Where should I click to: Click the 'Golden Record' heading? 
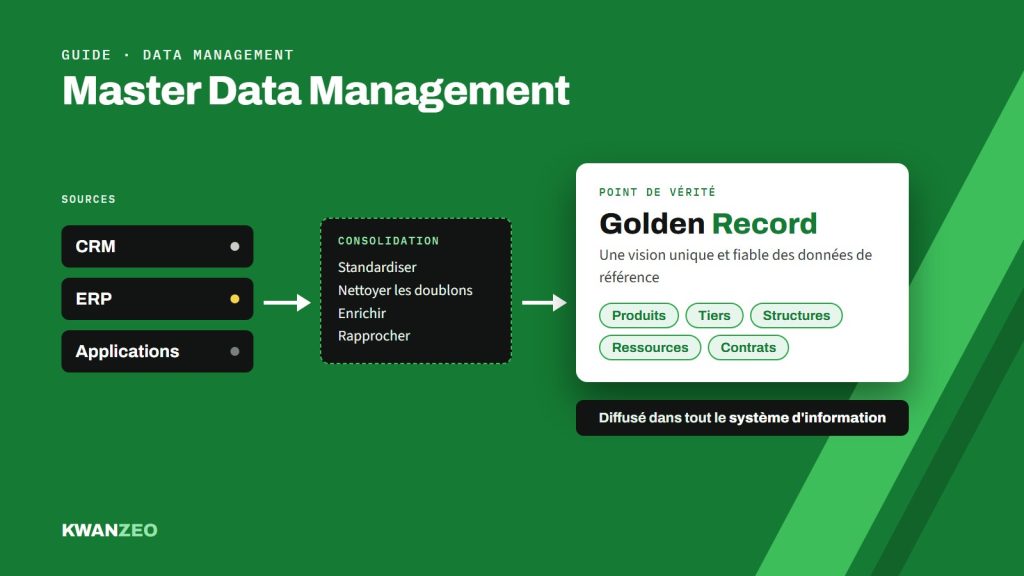tap(708, 223)
